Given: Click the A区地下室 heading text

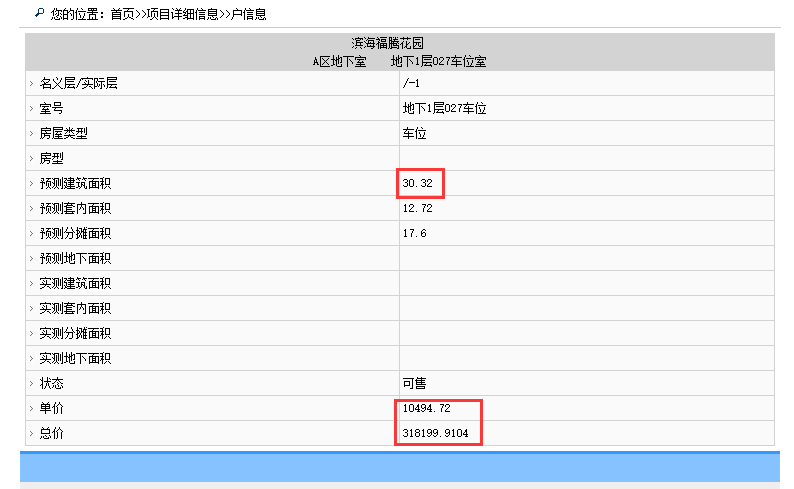Looking at the screenshot, I should point(339,62).
